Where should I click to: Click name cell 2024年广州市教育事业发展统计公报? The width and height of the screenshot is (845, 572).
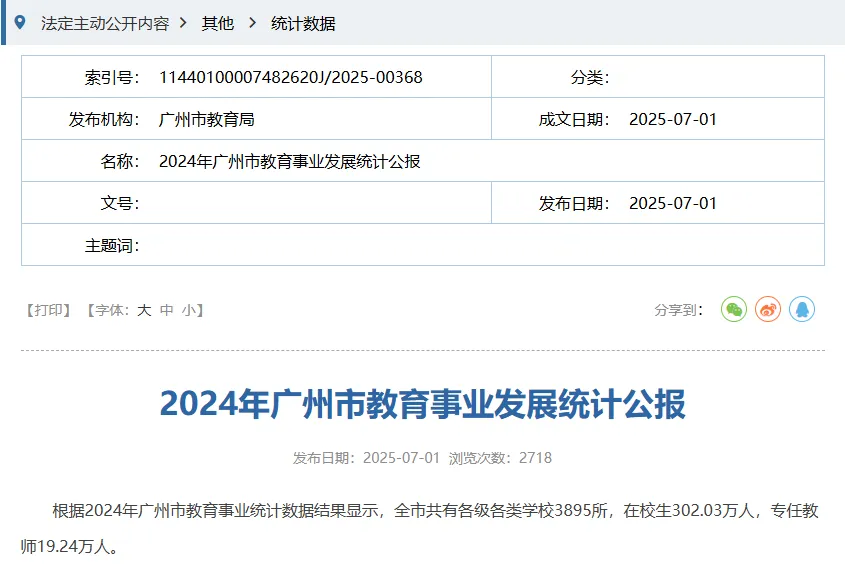289,161
